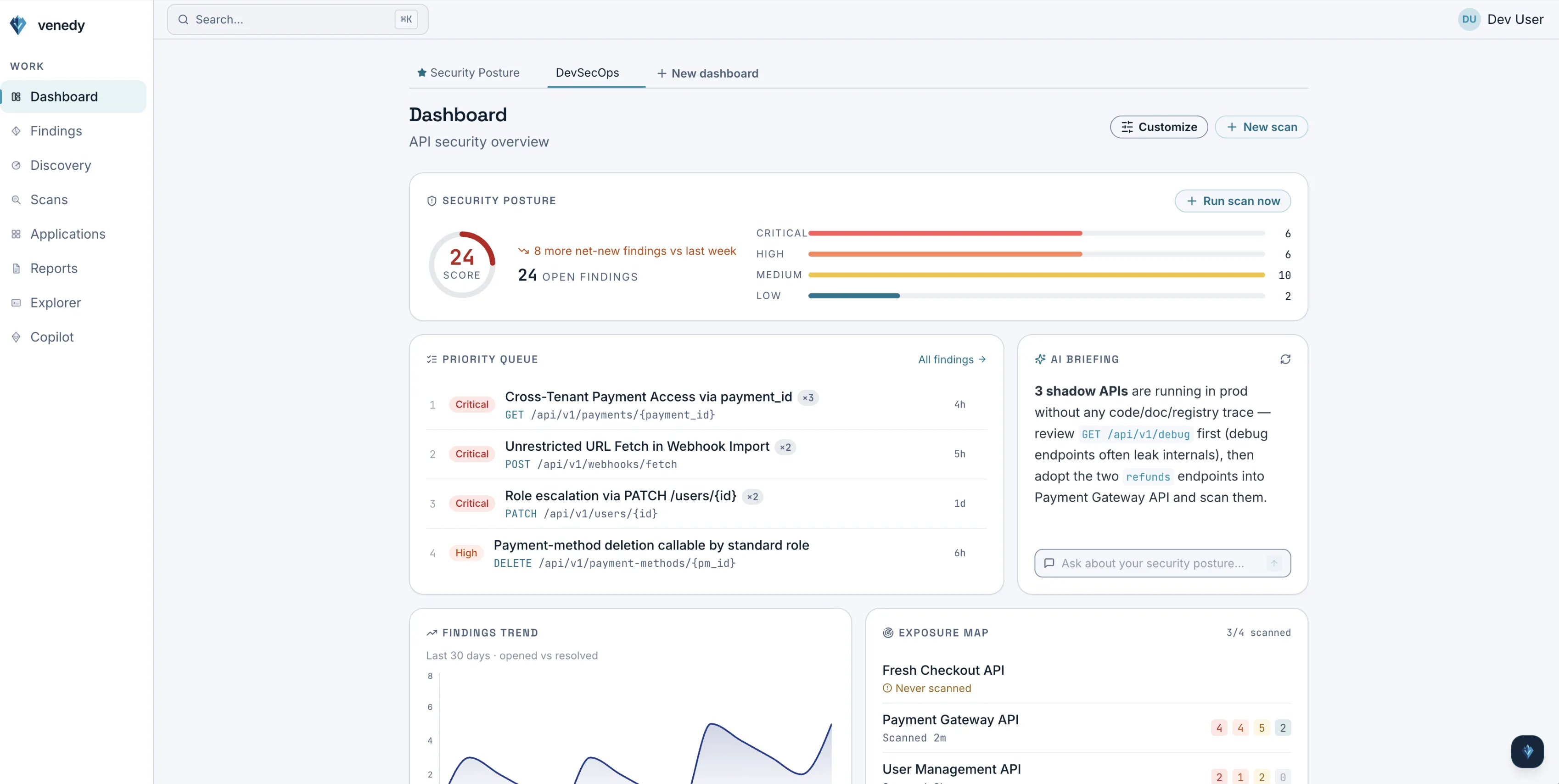
Task: Click the Findings Trend chart icon
Action: point(432,633)
